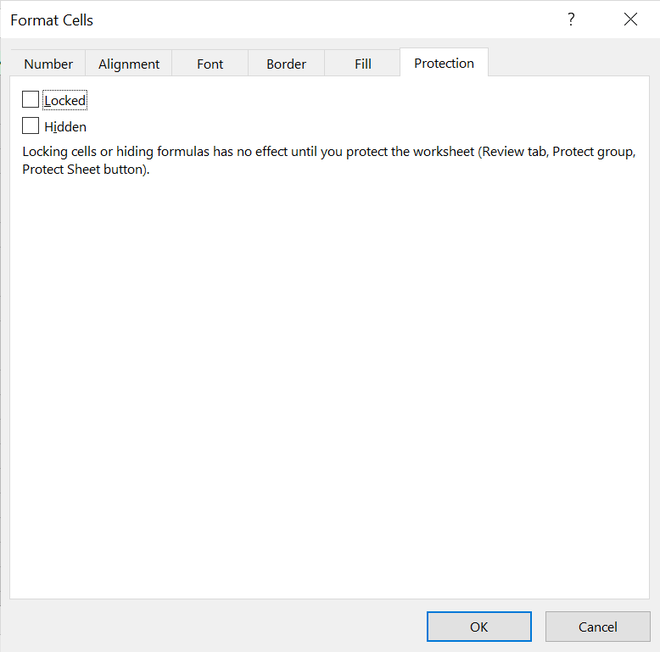Click the blank area of Protection panel
Image resolution: width=660 pixels, height=652 pixels.
[330, 380]
